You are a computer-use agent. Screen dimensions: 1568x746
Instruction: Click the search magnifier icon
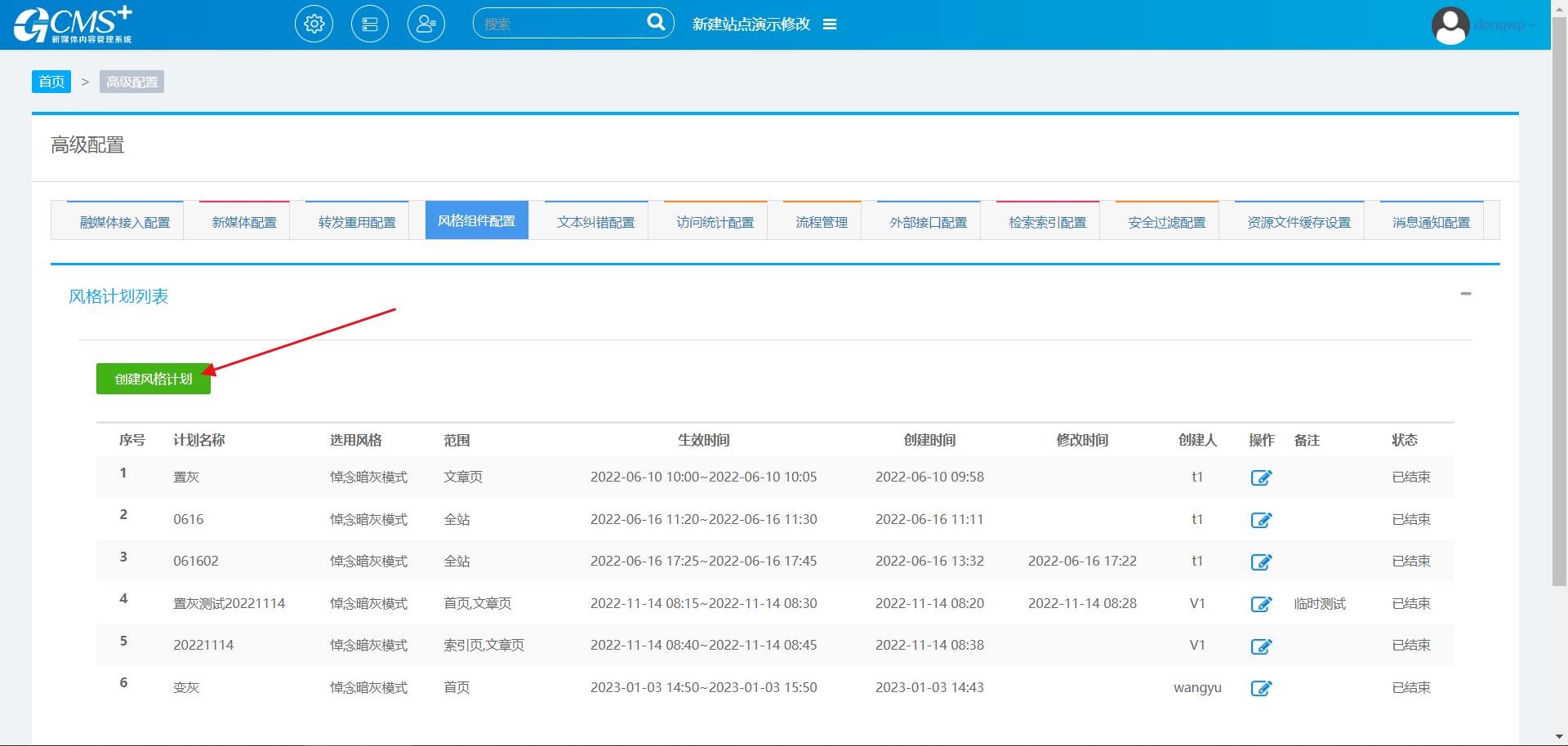click(656, 22)
